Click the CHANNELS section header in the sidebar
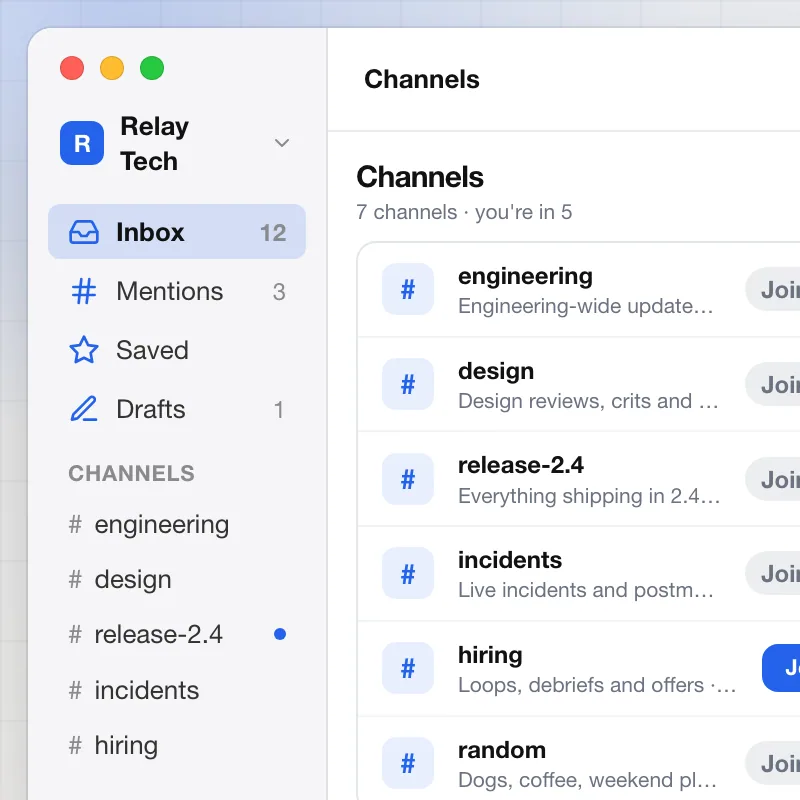The height and width of the screenshot is (800, 800). pos(132,473)
